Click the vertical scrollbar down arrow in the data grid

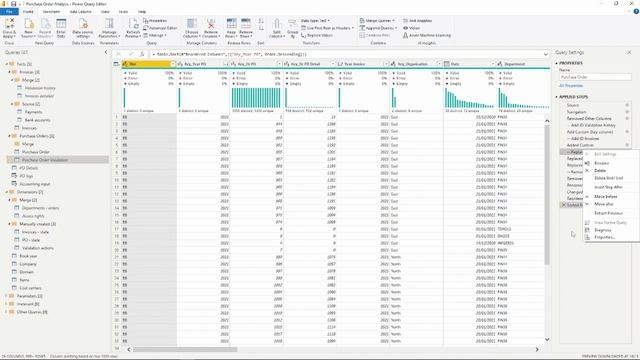(547, 340)
